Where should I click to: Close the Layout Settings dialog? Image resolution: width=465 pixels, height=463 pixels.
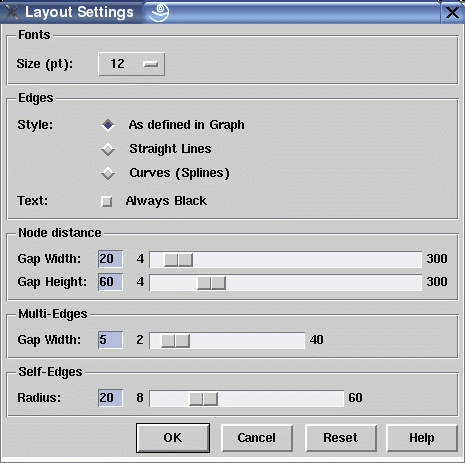[452, 13]
